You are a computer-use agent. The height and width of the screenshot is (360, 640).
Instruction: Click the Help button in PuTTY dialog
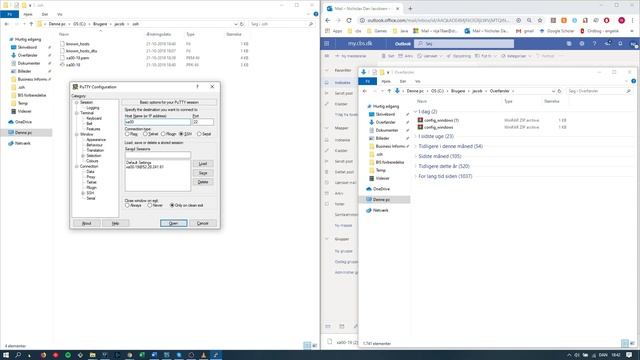click(116, 223)
